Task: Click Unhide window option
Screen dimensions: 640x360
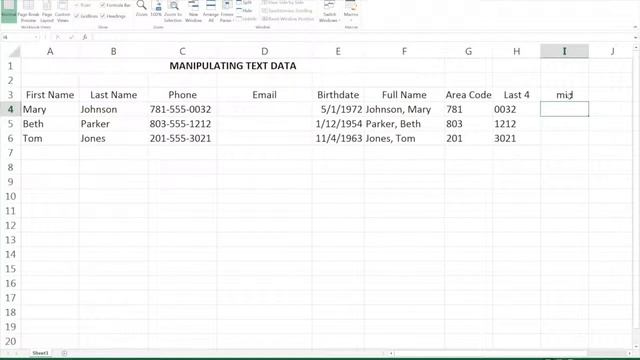Action: (246, 19)
